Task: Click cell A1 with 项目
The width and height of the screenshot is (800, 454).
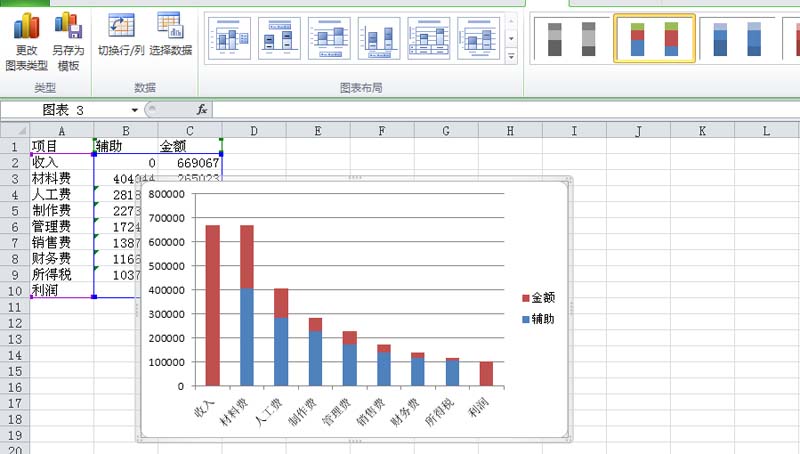Action: click(x=62, y=146)
